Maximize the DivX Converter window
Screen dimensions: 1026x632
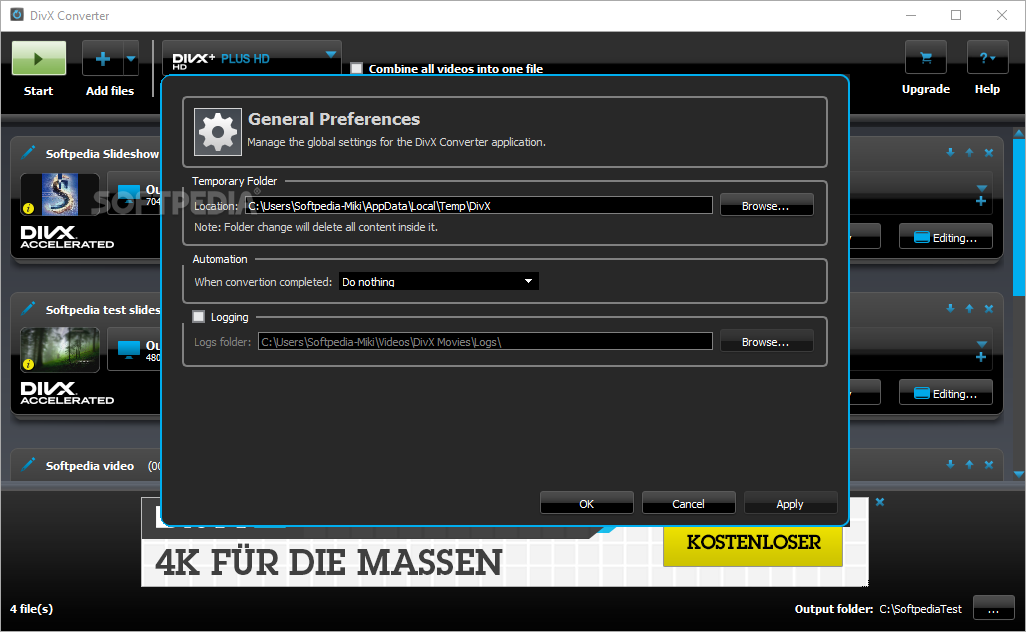(x=956, y=15)
